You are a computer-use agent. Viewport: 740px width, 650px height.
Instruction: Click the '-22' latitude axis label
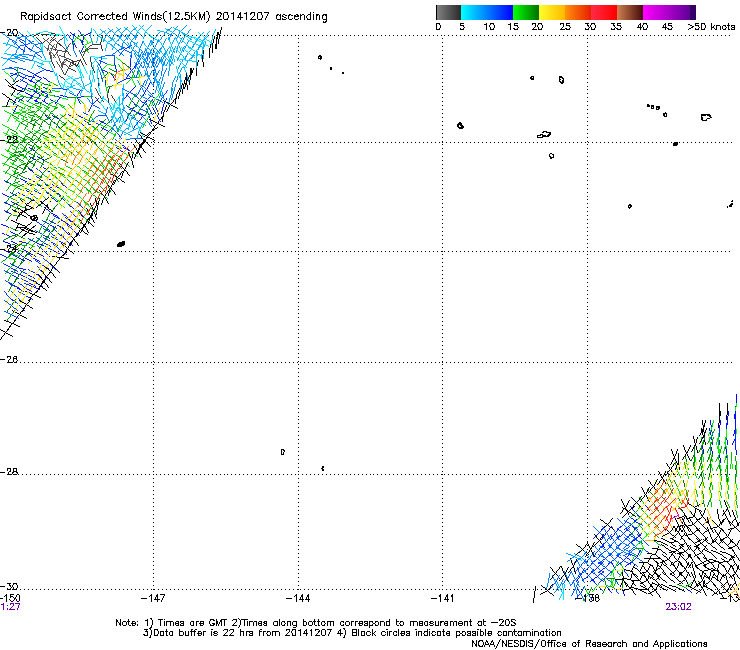9,140
